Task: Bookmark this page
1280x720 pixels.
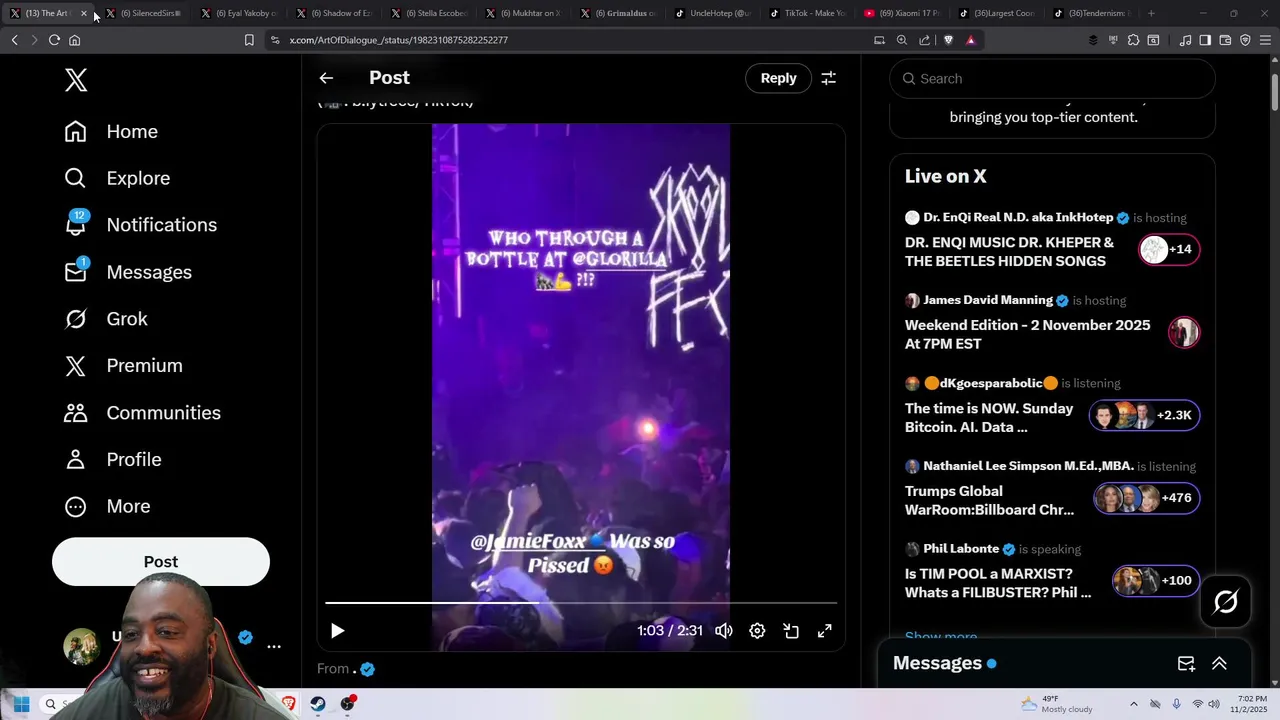Action: pyautogui.click(x=249, y=40)
